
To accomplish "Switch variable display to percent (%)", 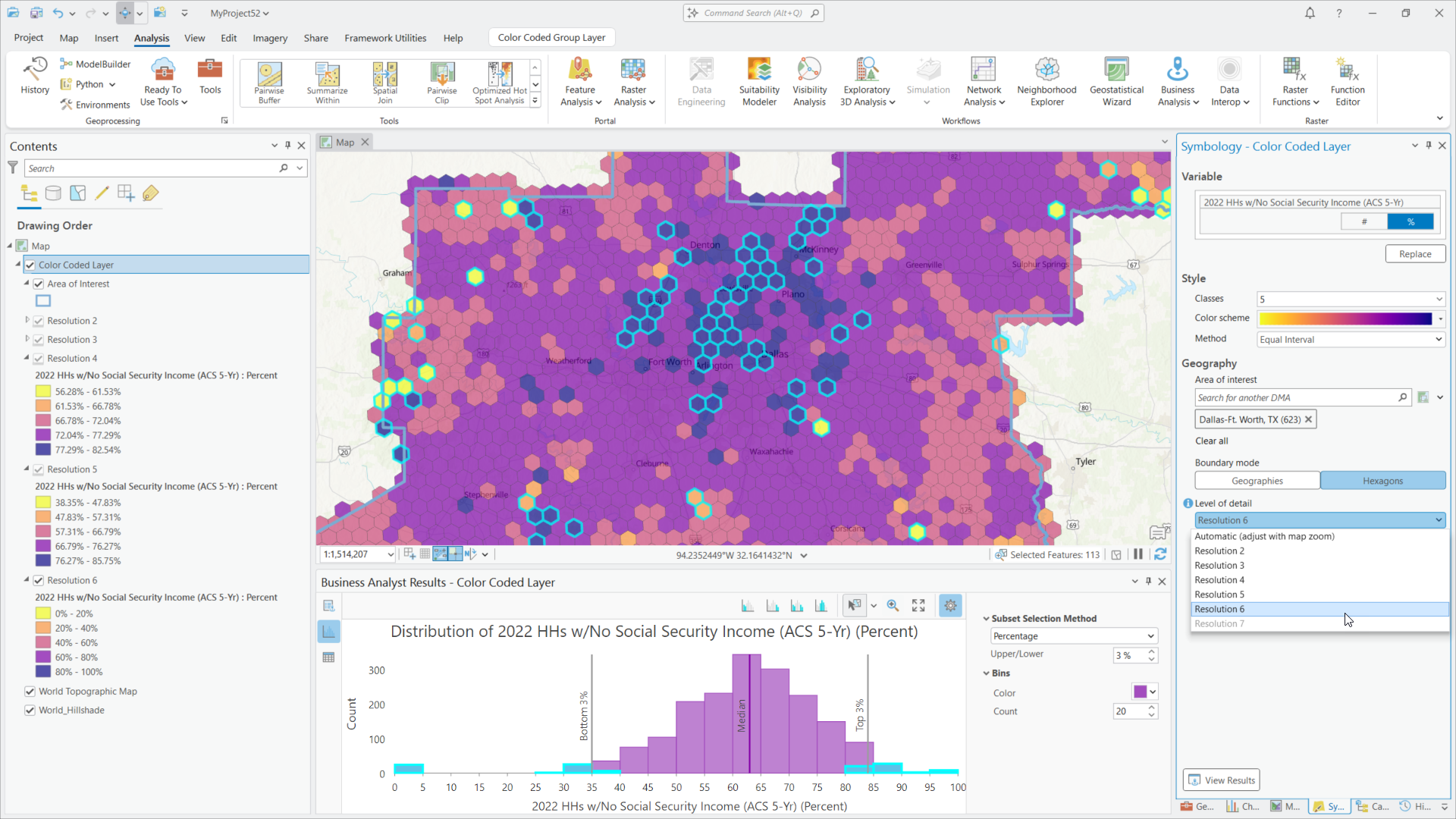I will point(1410,221).
